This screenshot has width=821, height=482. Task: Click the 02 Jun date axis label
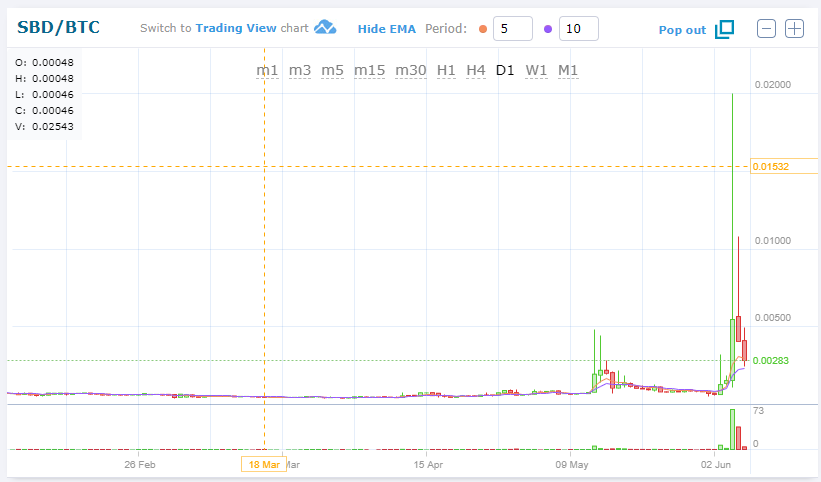716,465
